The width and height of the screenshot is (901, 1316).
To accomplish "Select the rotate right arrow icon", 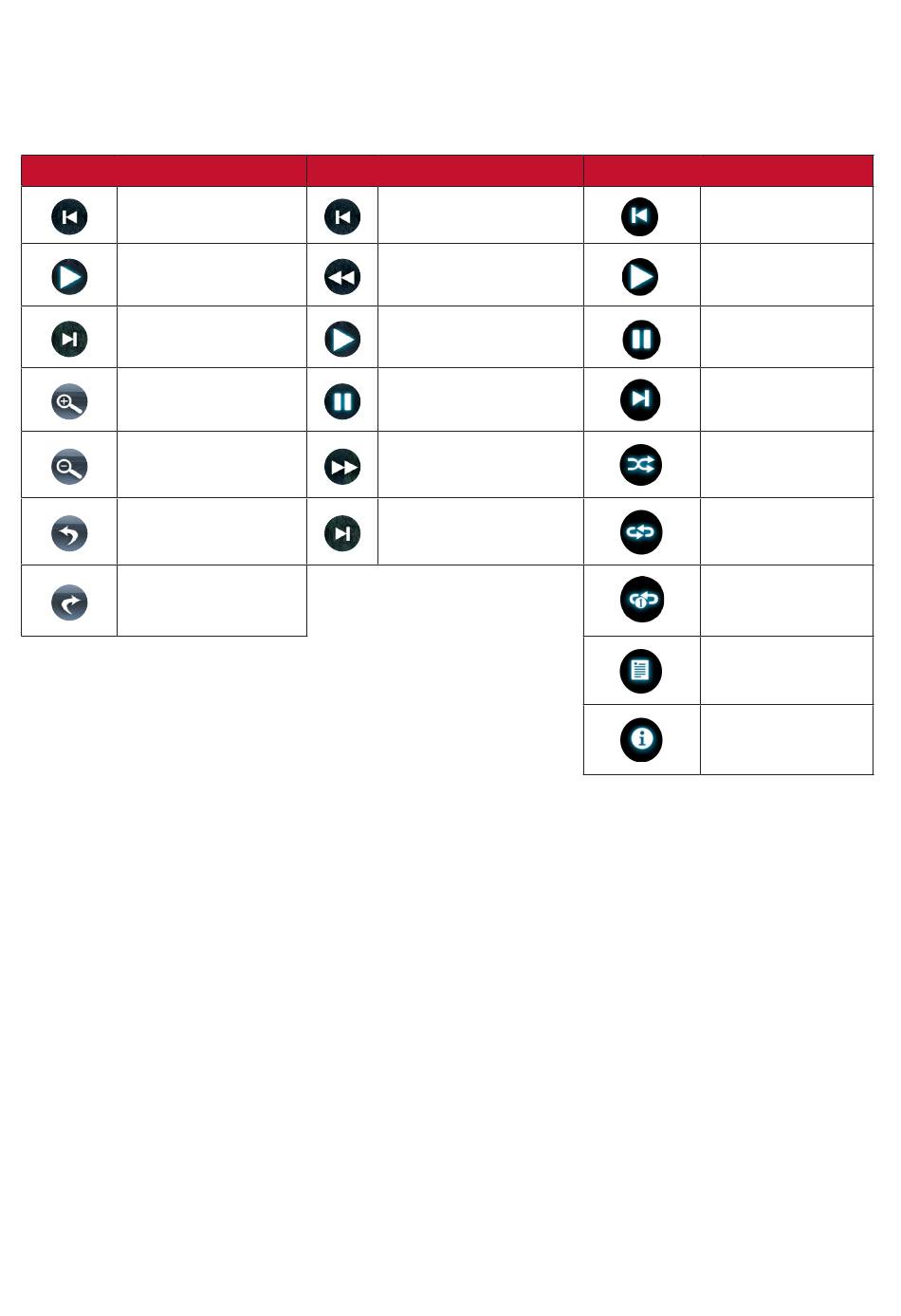I will pyautogui.click(x=69, y=602).
